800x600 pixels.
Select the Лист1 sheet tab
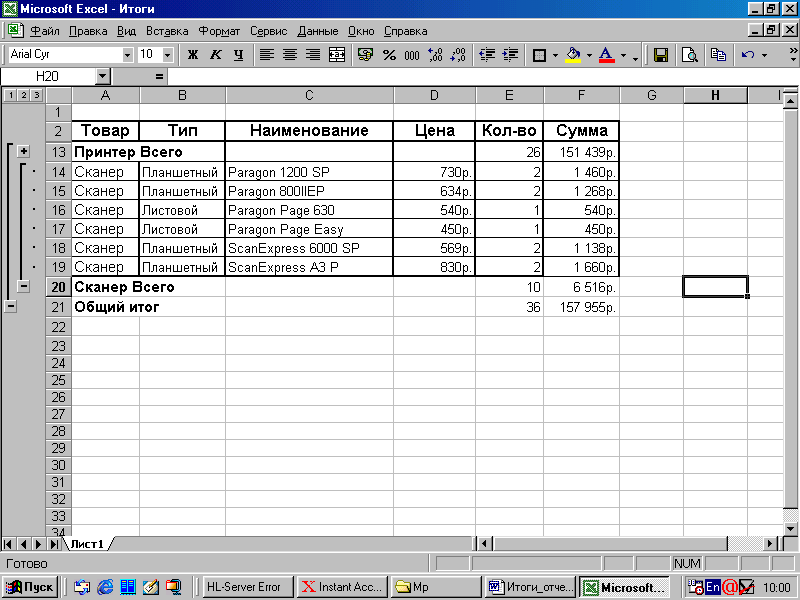[87, 544]
